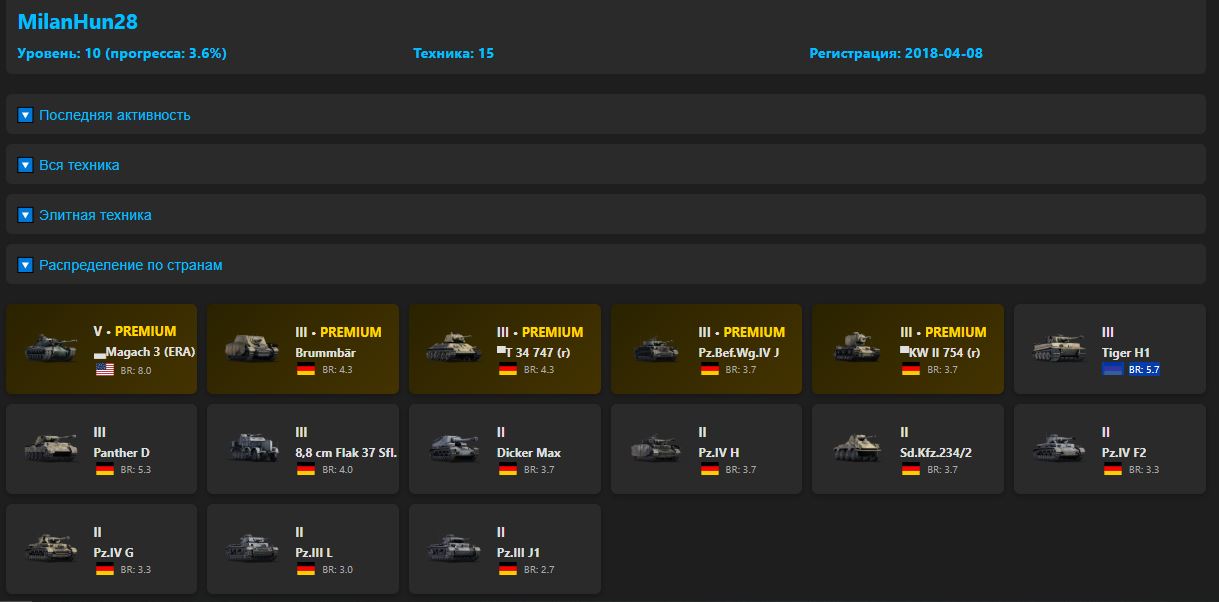Click the Brummbär vehicle image
This screenshot has width=1219, height=602.
(x=253, y=347)
